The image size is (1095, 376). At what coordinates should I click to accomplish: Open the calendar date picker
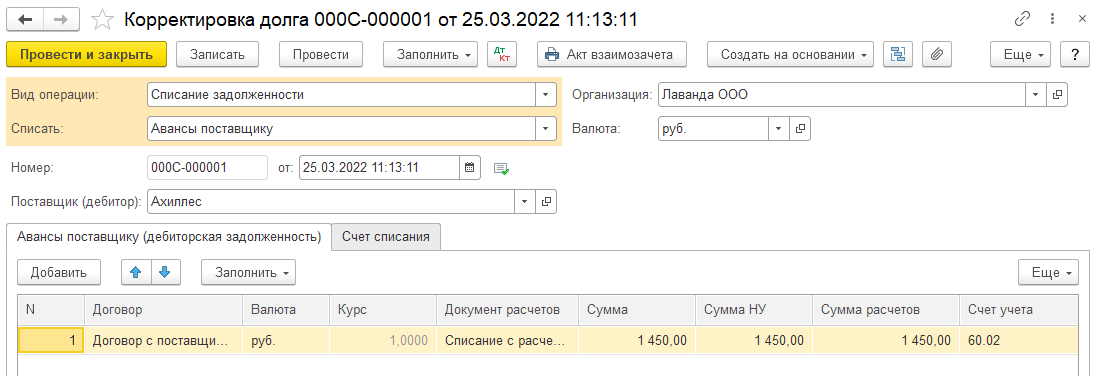pos(469,167)
